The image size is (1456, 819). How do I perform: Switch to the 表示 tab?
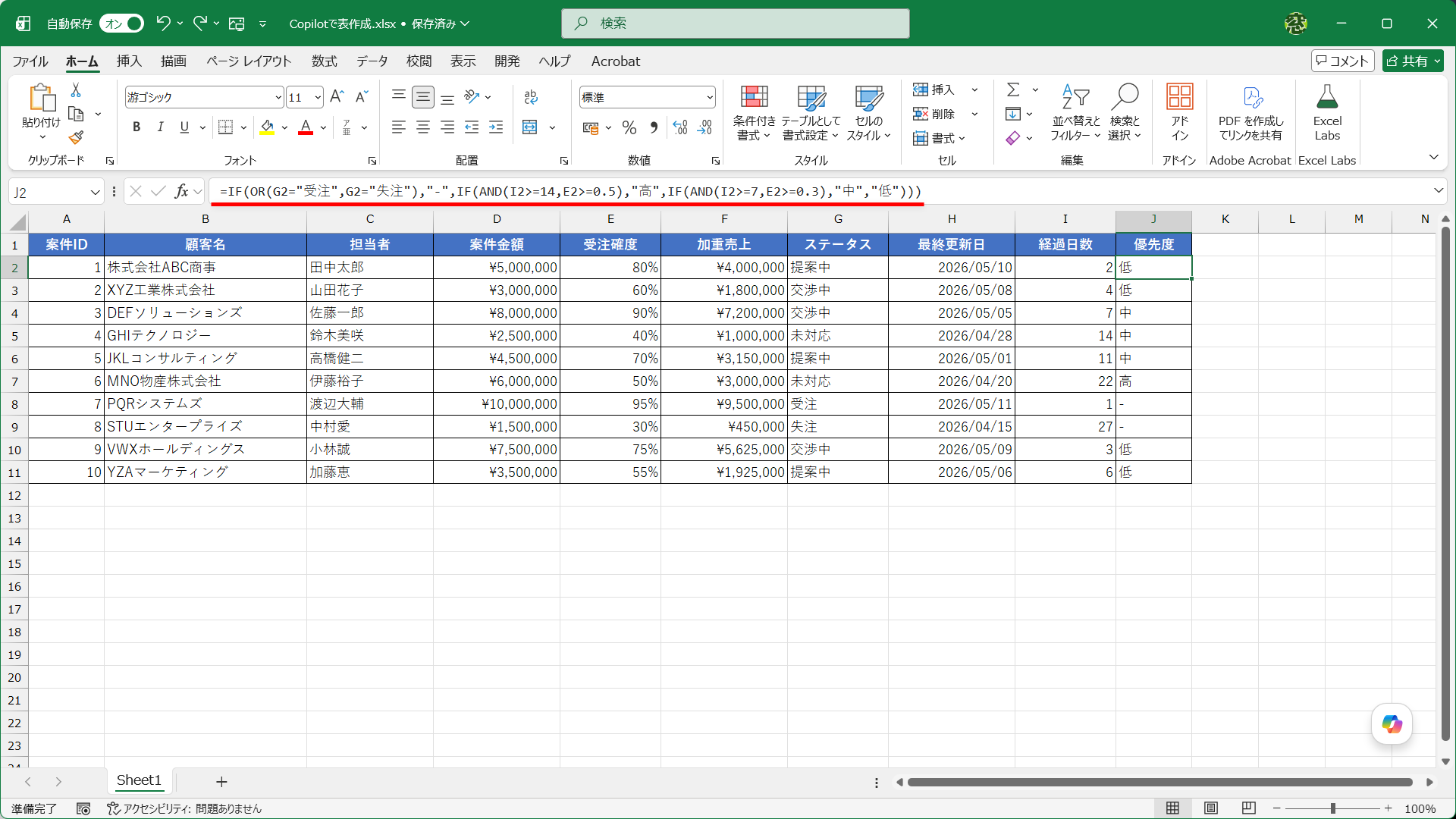pos(463,61)
